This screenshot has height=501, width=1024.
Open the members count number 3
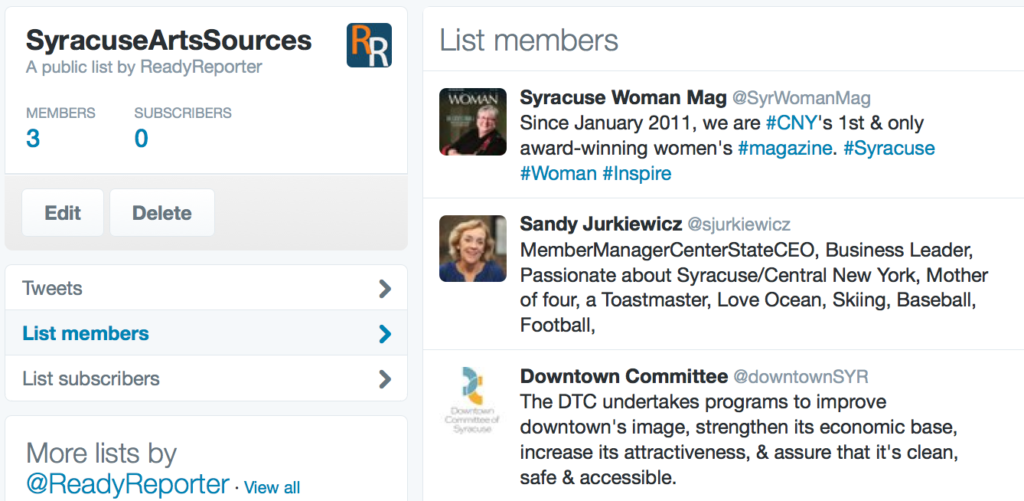click(33, 139)
